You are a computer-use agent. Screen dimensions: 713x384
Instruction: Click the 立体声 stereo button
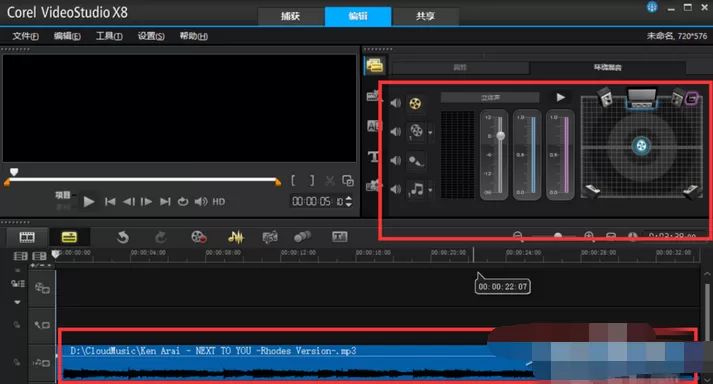tap(490, 97)
